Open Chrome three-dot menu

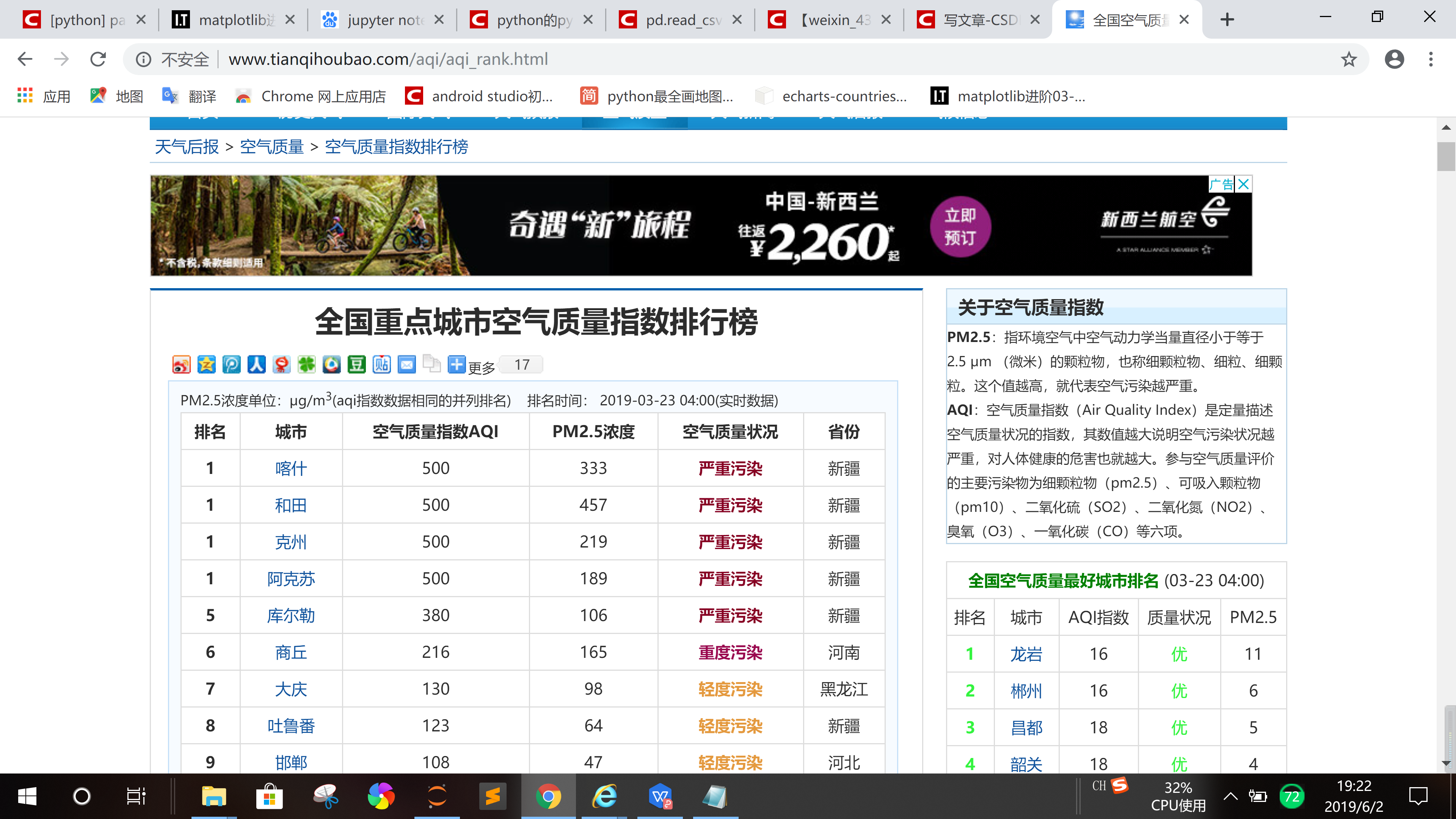coord(1431,60)
